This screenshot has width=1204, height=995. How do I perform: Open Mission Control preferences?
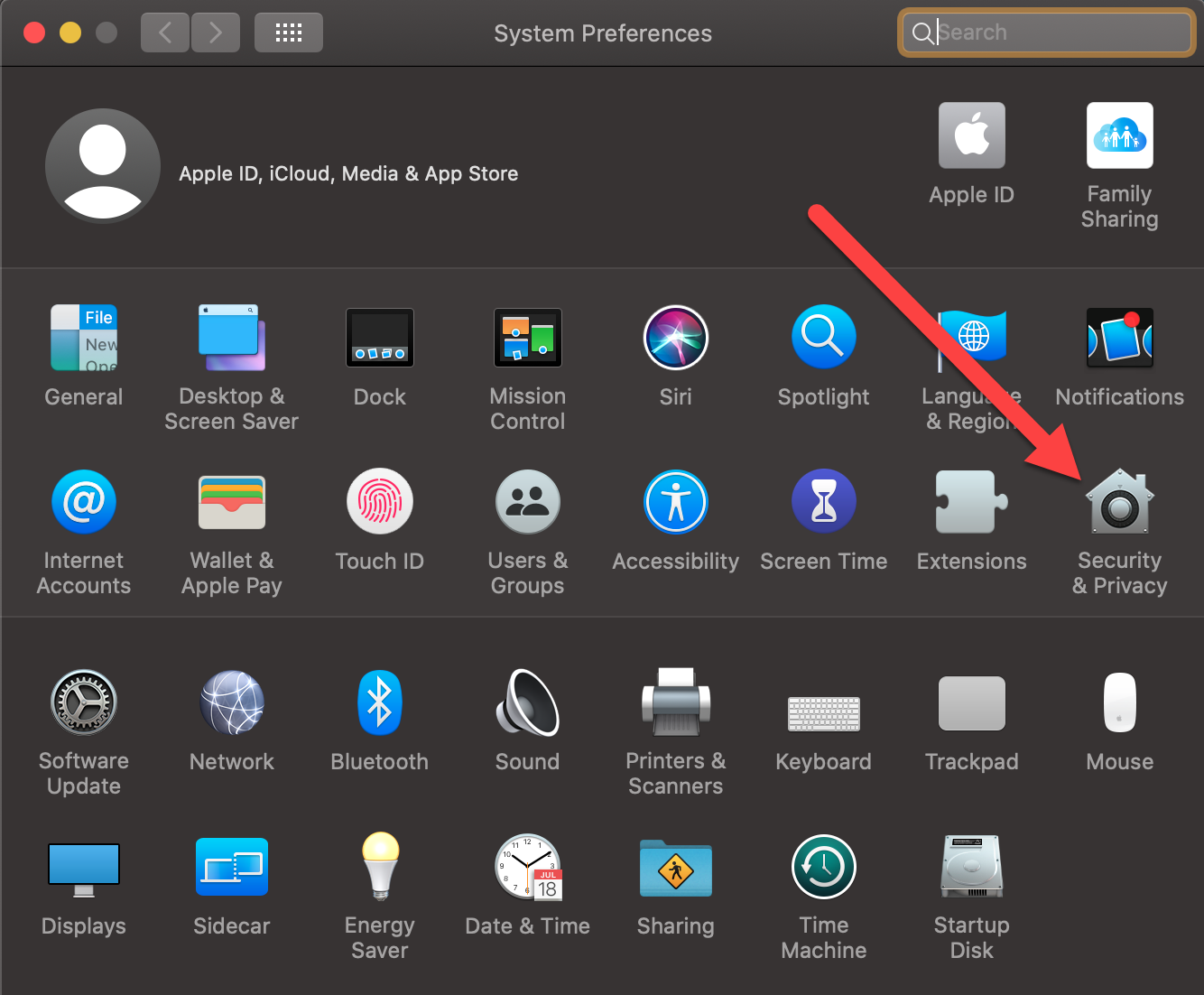pyautogui.click(x=528, y=339)
